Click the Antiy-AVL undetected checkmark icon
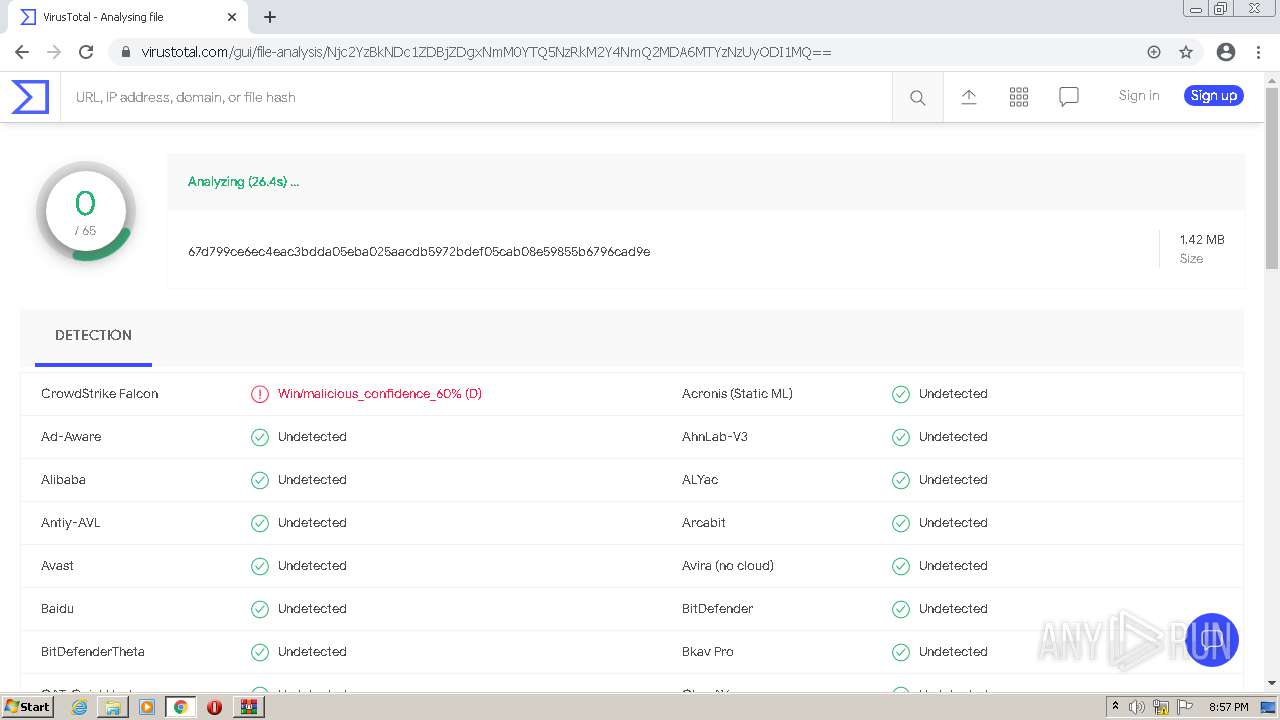This screenshot has height=720, width=1280. point(260,523)
